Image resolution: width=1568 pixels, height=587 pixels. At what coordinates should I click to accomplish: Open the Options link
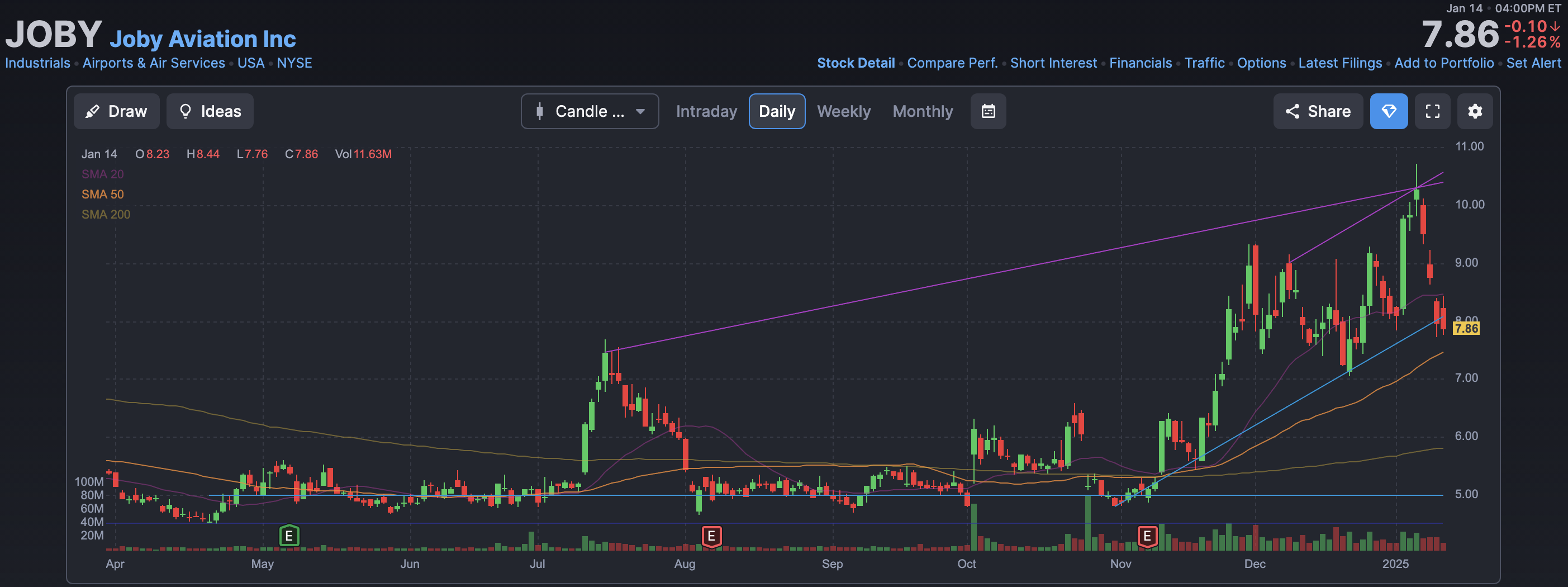pyautogui.click(x=1261, y=63)
